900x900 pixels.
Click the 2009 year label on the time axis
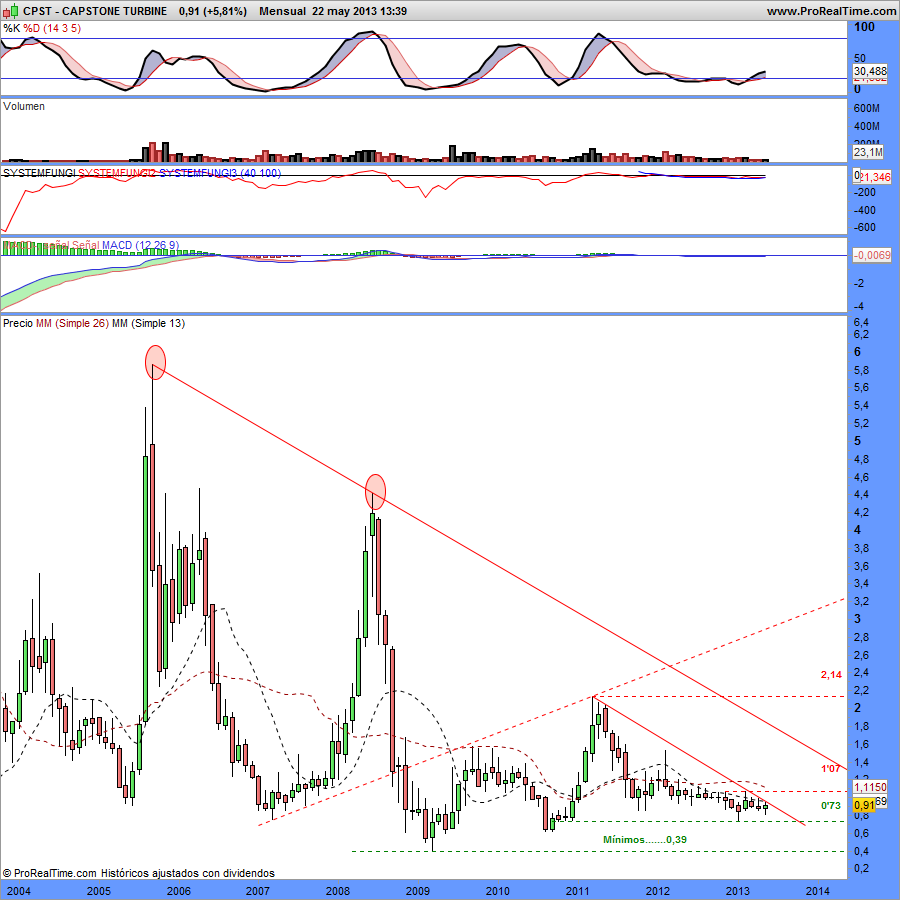tap(418, 891)
